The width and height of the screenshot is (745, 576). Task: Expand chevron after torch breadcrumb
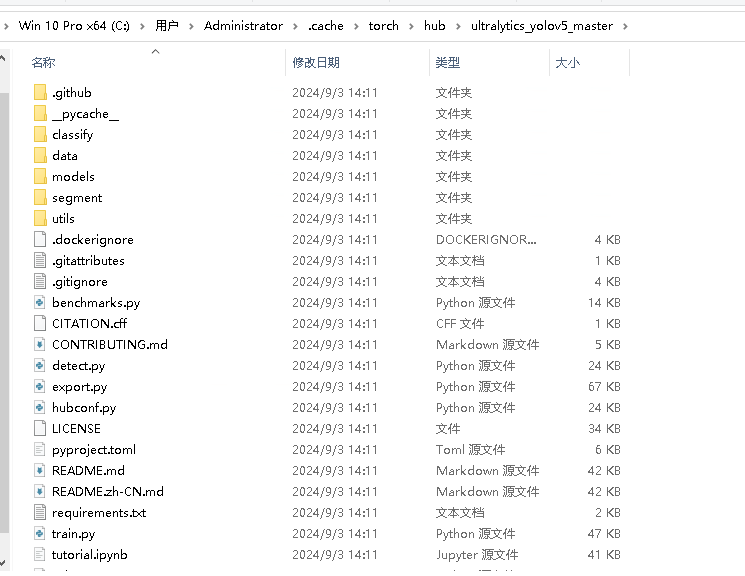[411, 26]
